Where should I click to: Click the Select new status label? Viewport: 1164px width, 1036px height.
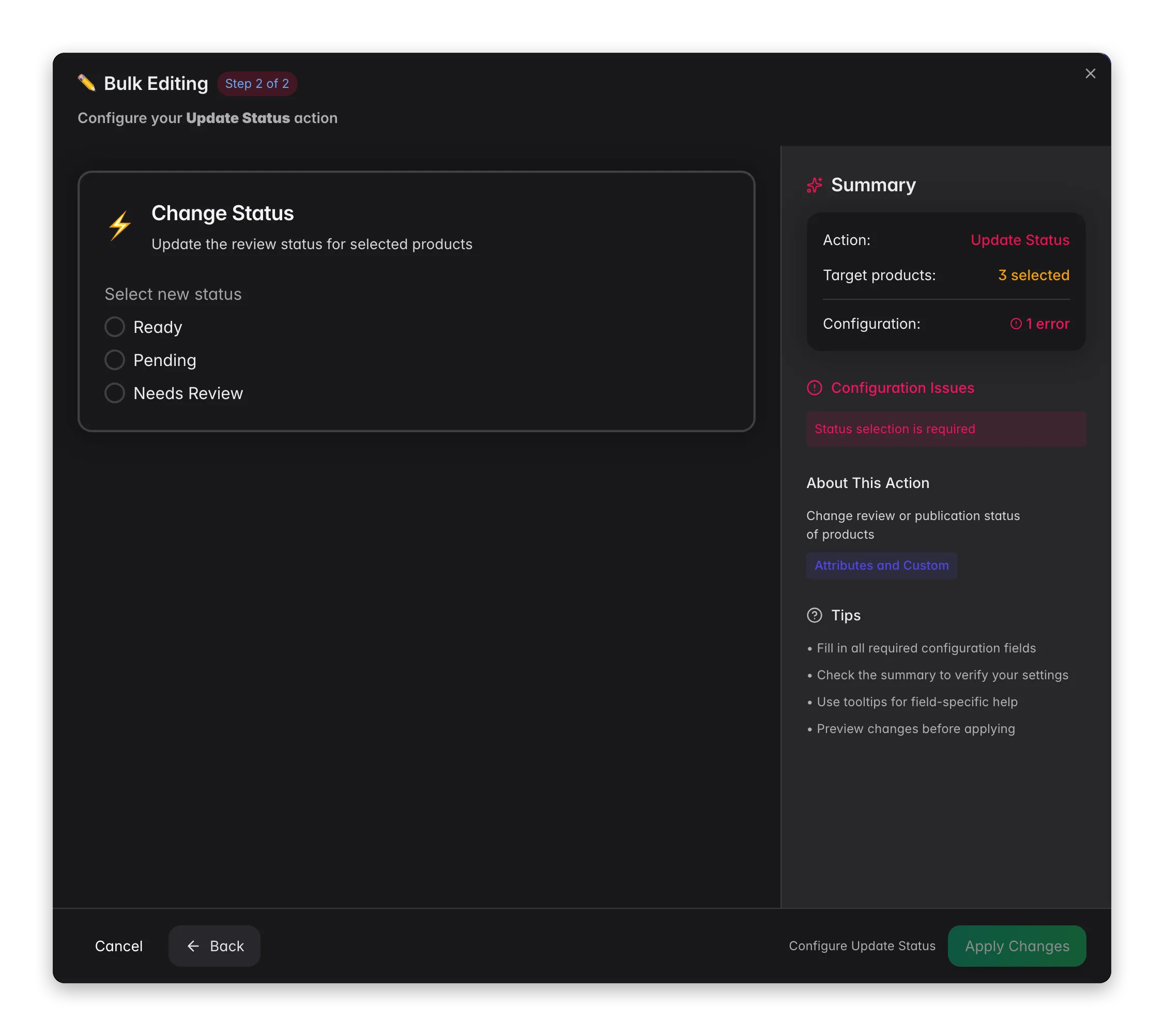pos(173,295)
